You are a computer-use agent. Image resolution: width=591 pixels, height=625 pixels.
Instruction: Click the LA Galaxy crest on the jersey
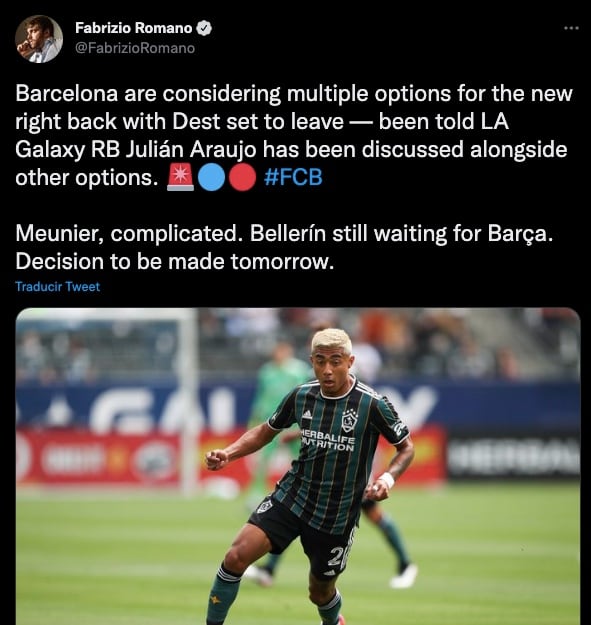[349, 420]
